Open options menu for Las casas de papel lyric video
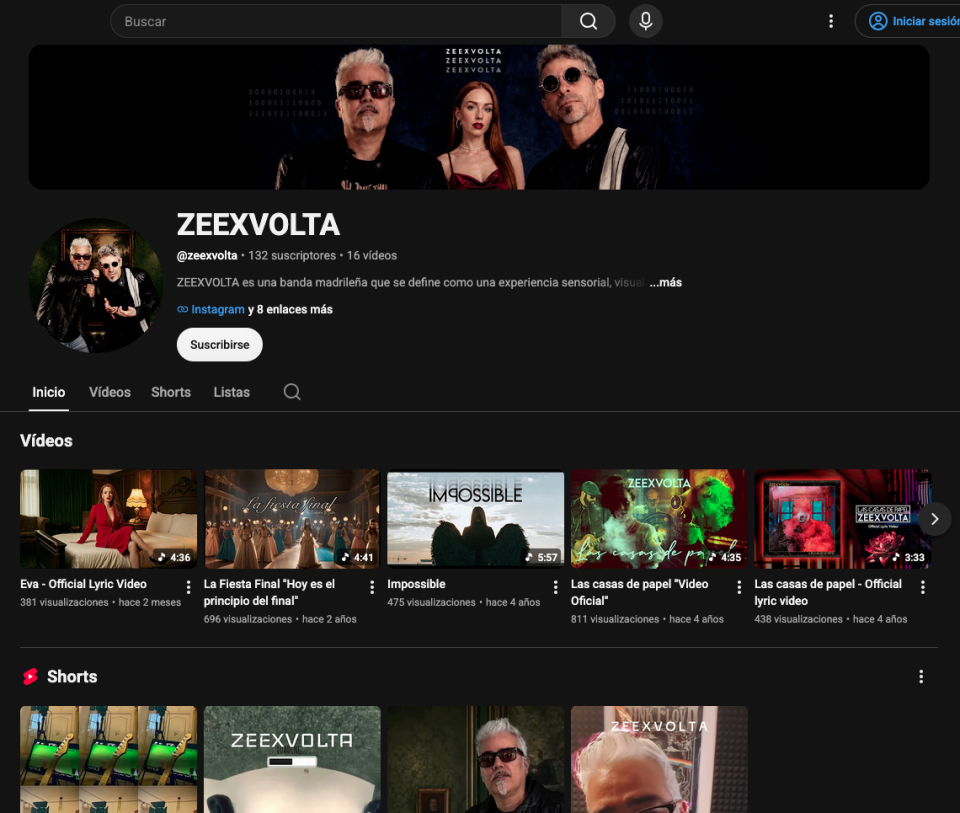The width and height of the screenshot is (960, 813). click(923, 587)
